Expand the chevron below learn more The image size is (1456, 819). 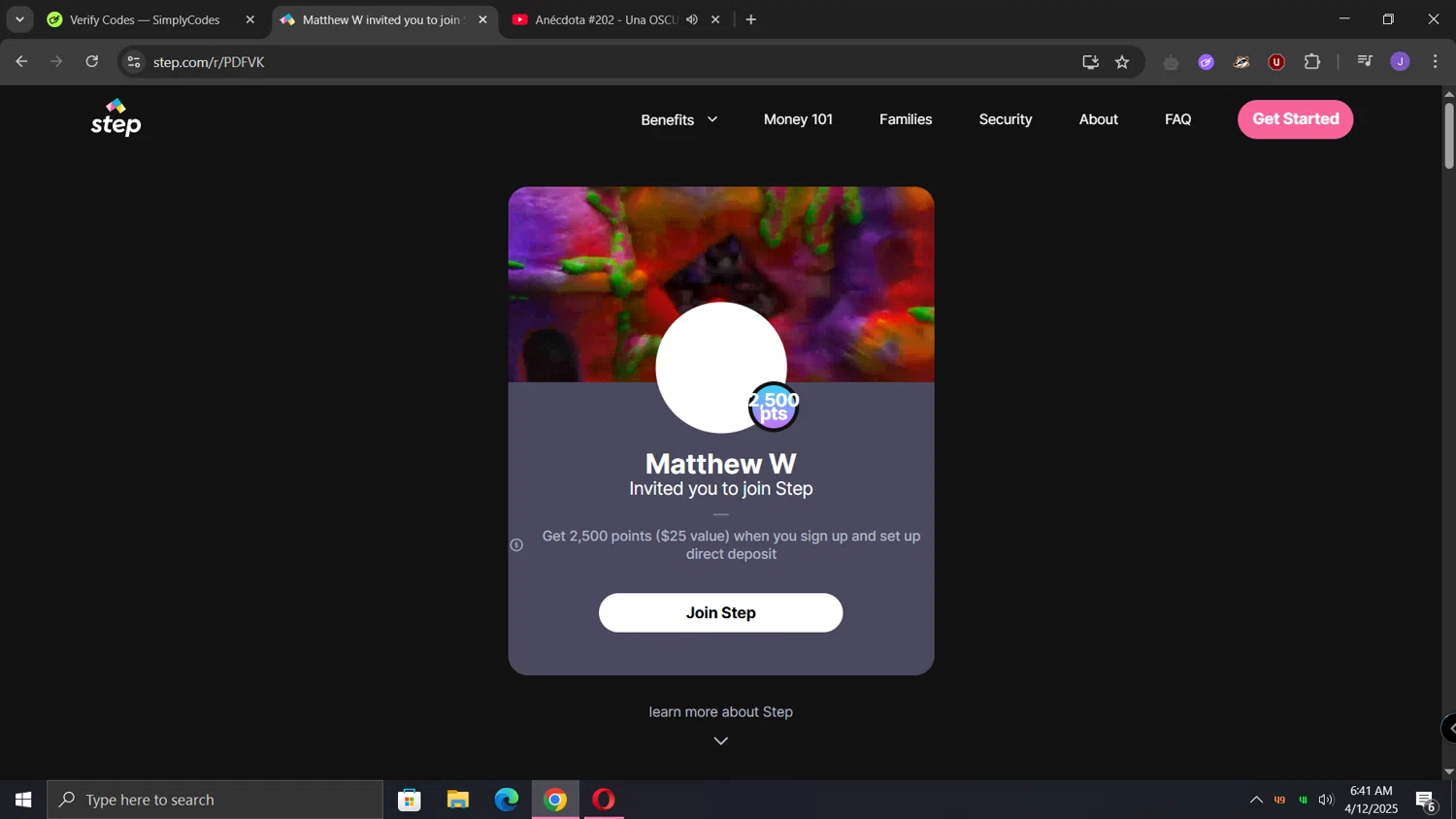(720, 740)
